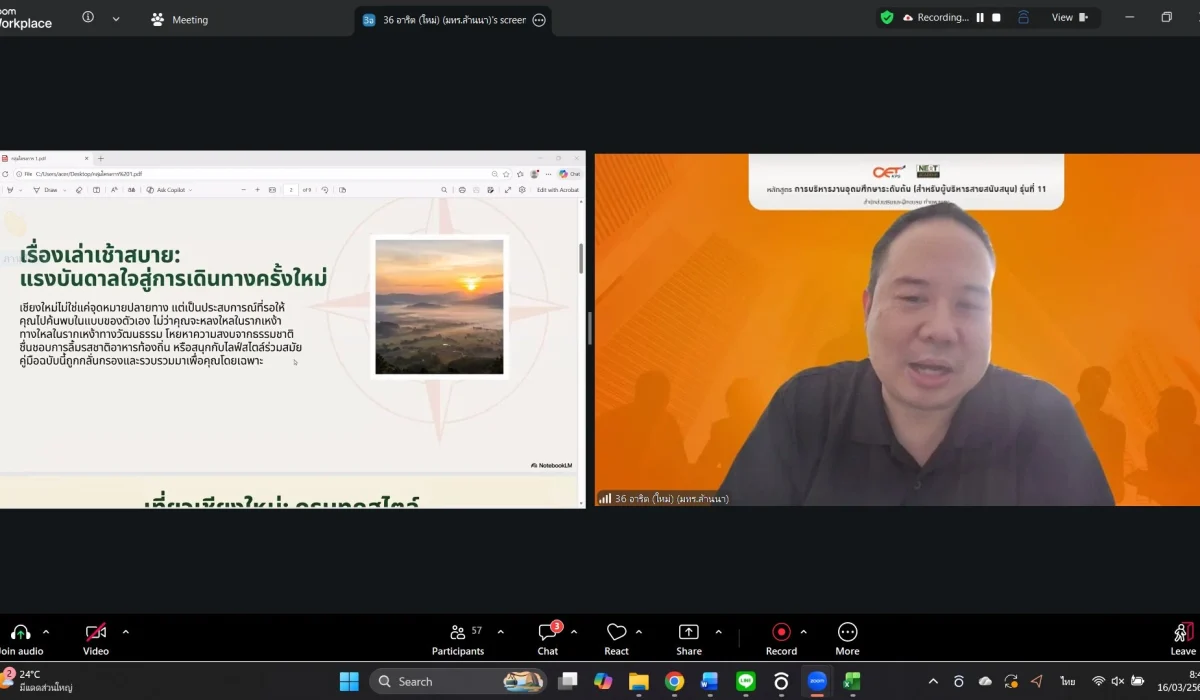Viewport: 1200px width, 700px height.
Task: Expand the Video options arrow
Action: pos(125,632)
